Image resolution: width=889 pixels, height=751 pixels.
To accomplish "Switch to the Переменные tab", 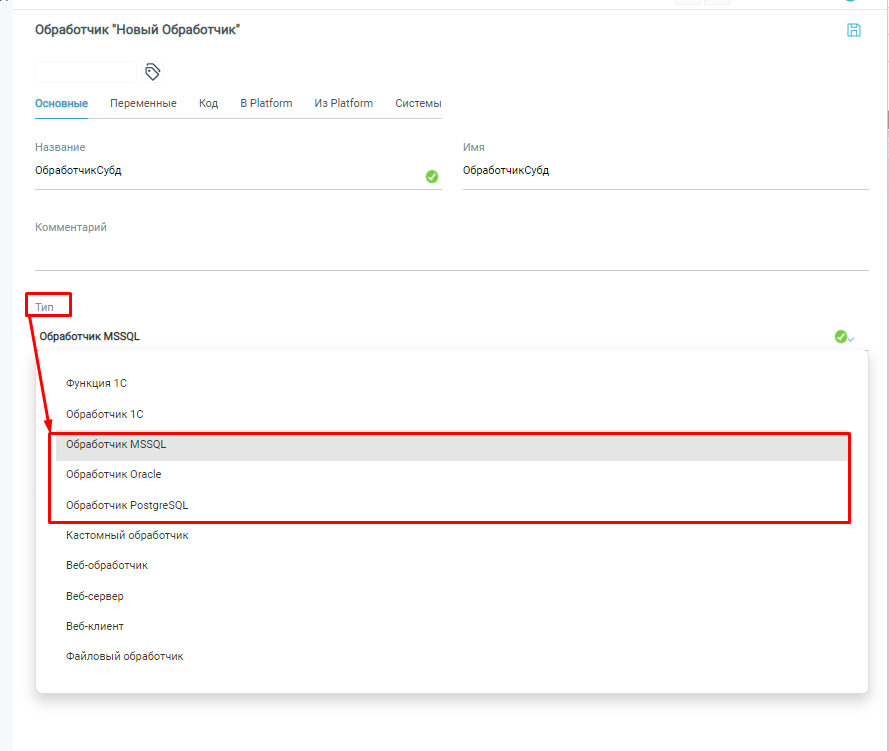I will tap(143, 103).
